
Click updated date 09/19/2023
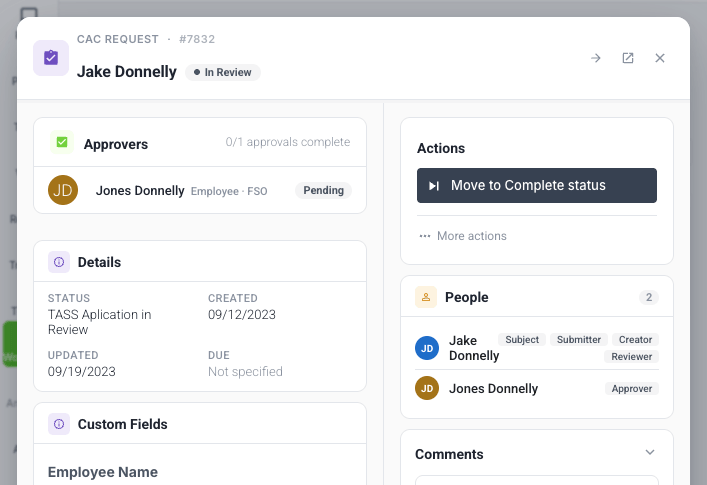coord(82,371)
